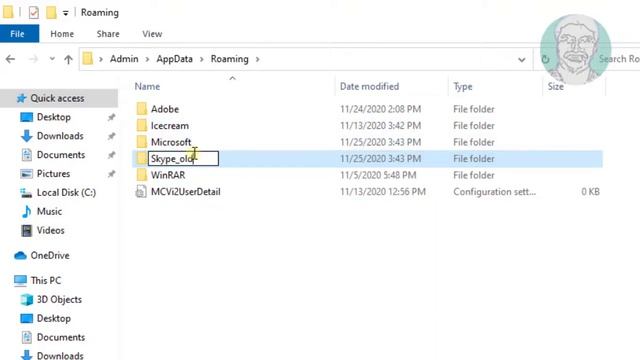Click the New folder quick access toolbar icon
Screen dimensions: 640x360
click(51, 13)
